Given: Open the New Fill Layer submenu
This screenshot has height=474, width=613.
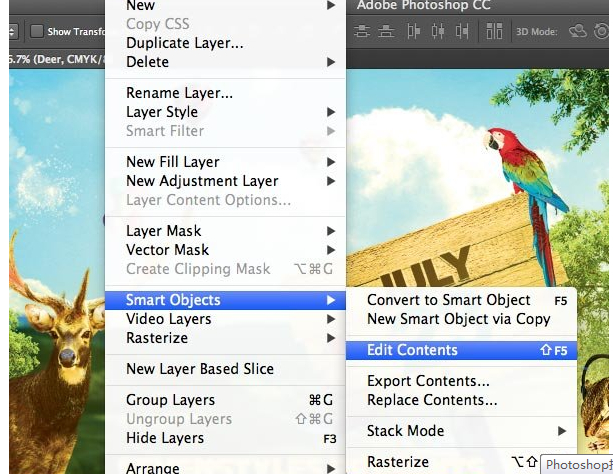Looking at the screenshot, I should tap(225, 162).
